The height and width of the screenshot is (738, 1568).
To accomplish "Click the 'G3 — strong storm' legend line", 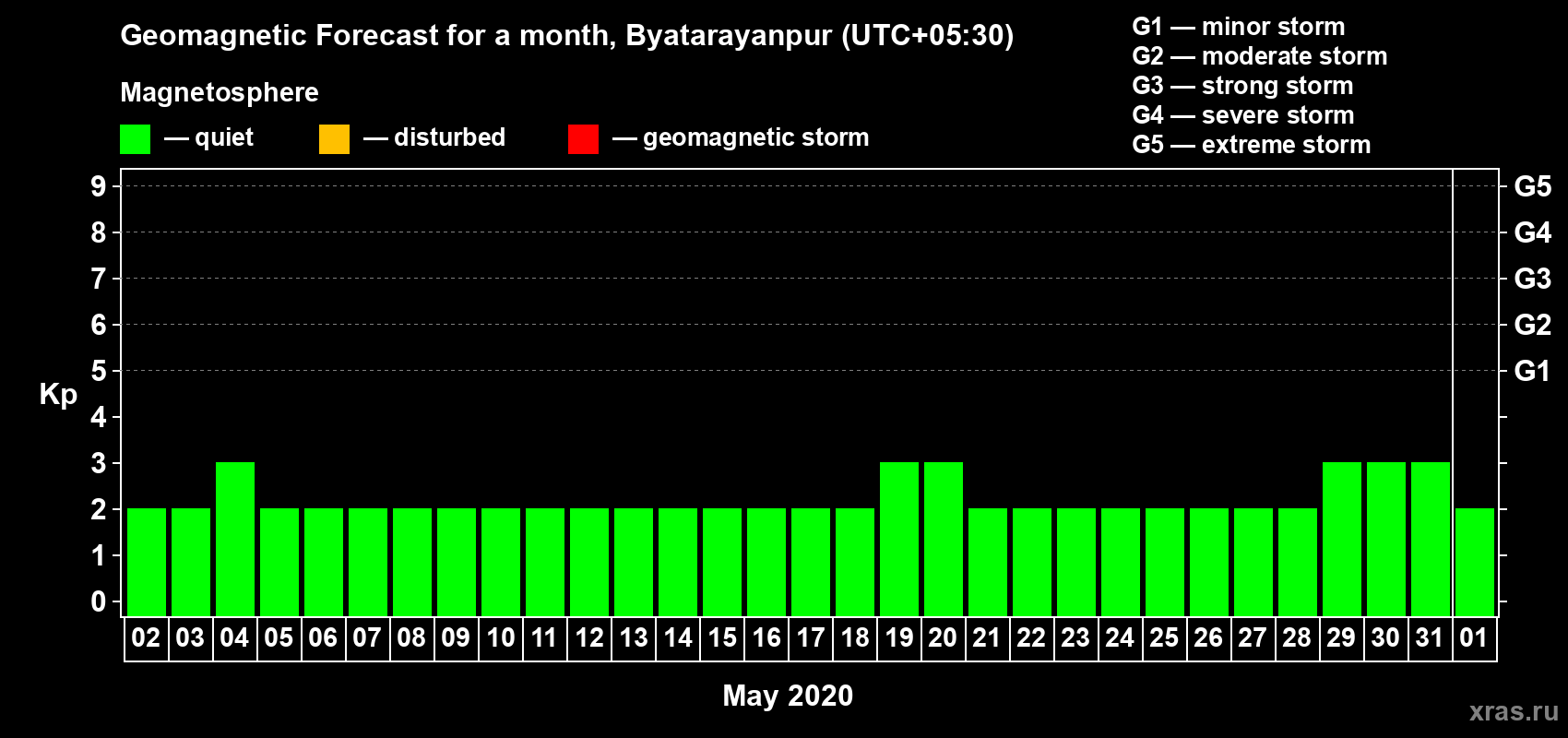I will click(x=1242, y=86).
